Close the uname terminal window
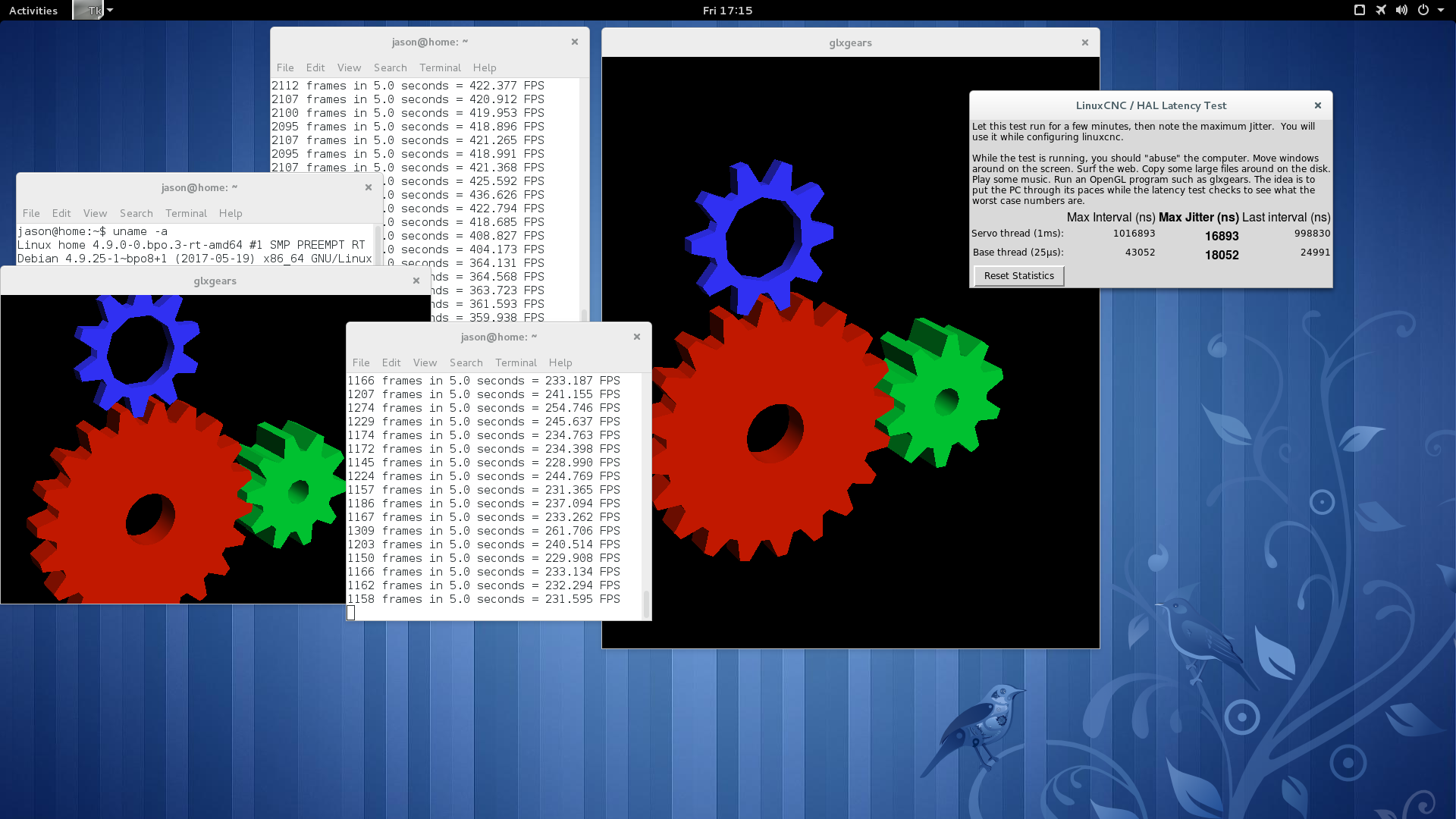The image size is (1456, 819). tap(369, 187)
